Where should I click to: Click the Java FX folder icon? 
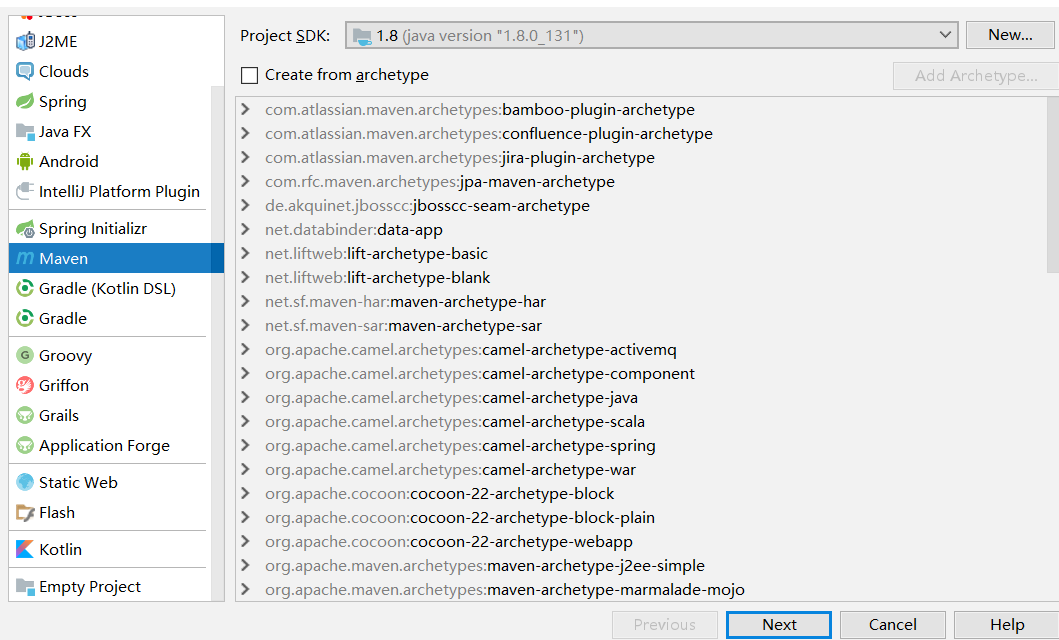[x=25, y=132]
